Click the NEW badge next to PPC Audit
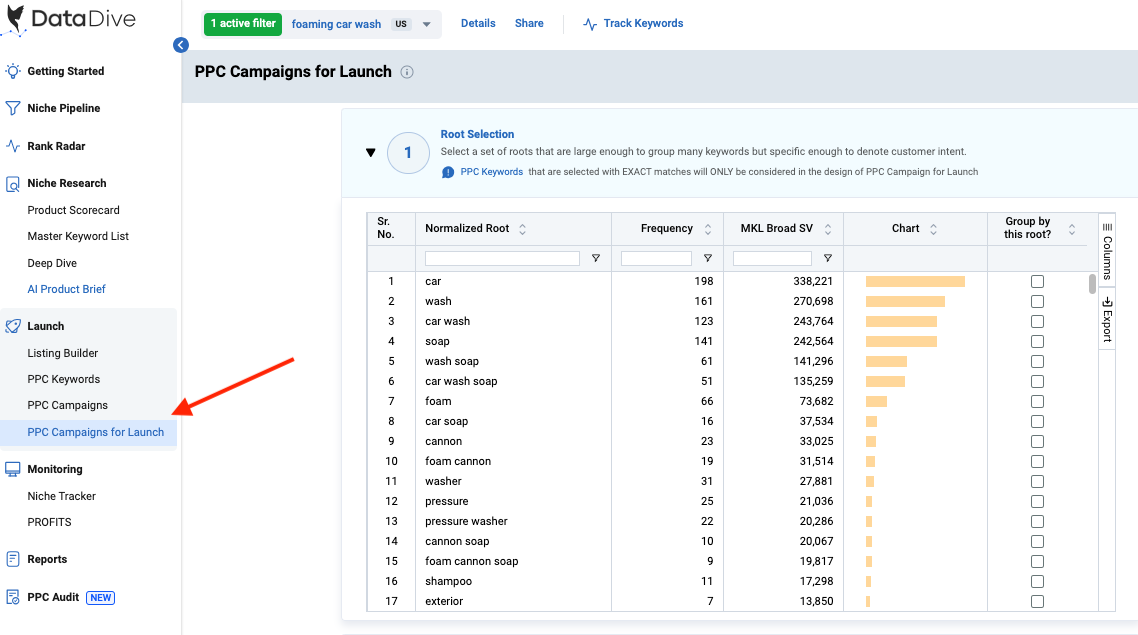1138x635 pixels. [x=101, y=597]
